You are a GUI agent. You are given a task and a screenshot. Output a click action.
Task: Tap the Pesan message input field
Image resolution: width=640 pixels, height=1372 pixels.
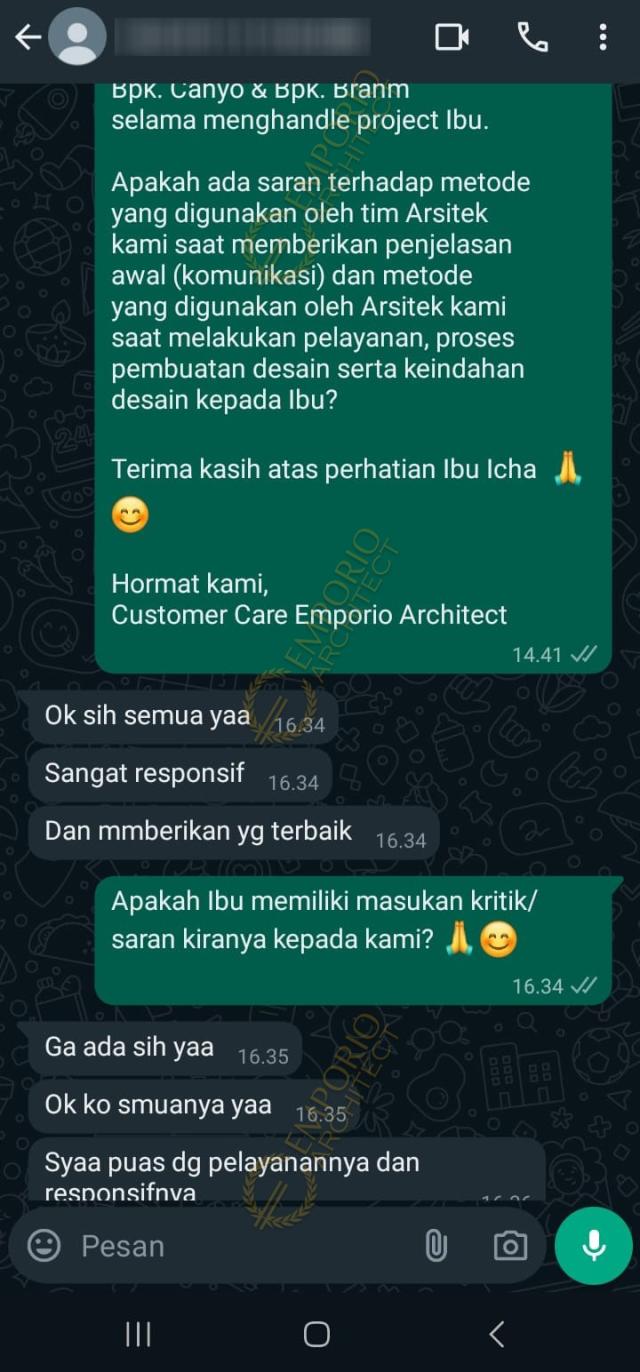[x=240, y=1246]
